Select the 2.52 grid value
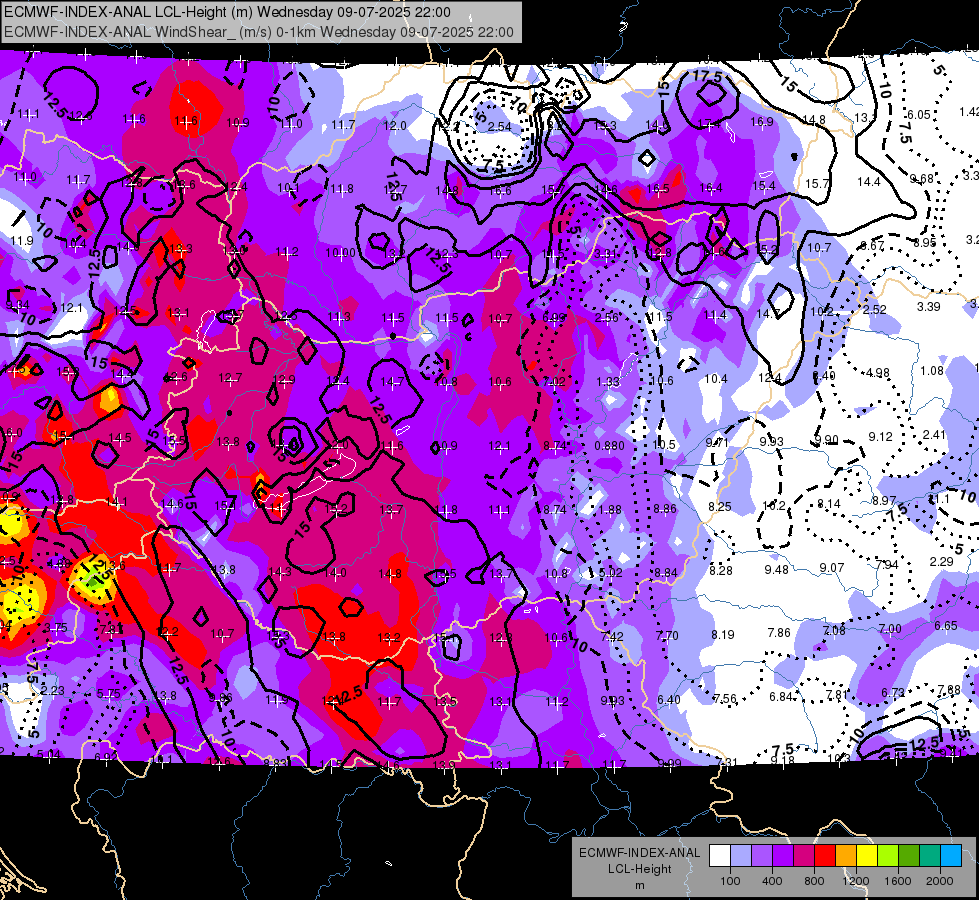 point(875,309)
